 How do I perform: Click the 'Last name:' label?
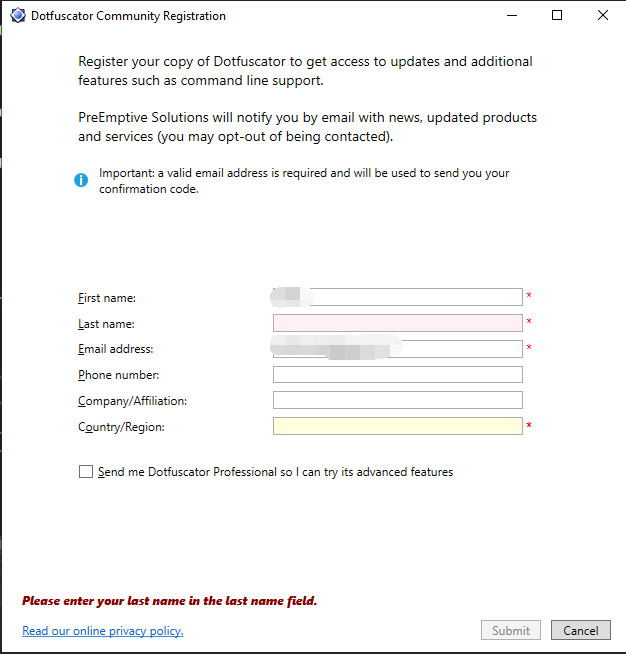(106, 324)
